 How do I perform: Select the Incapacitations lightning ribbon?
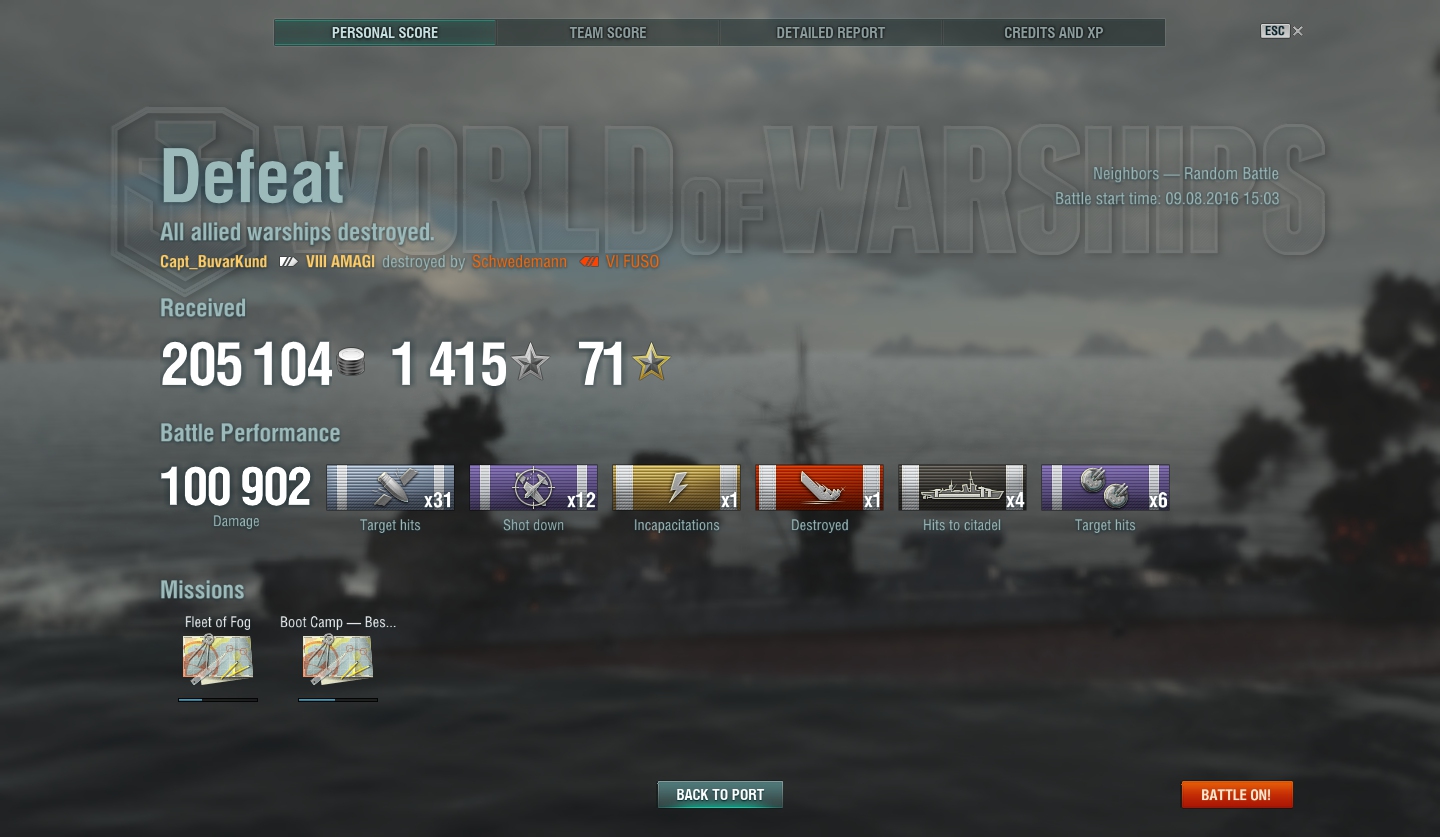pyautogui.click(x=676, y=488)
